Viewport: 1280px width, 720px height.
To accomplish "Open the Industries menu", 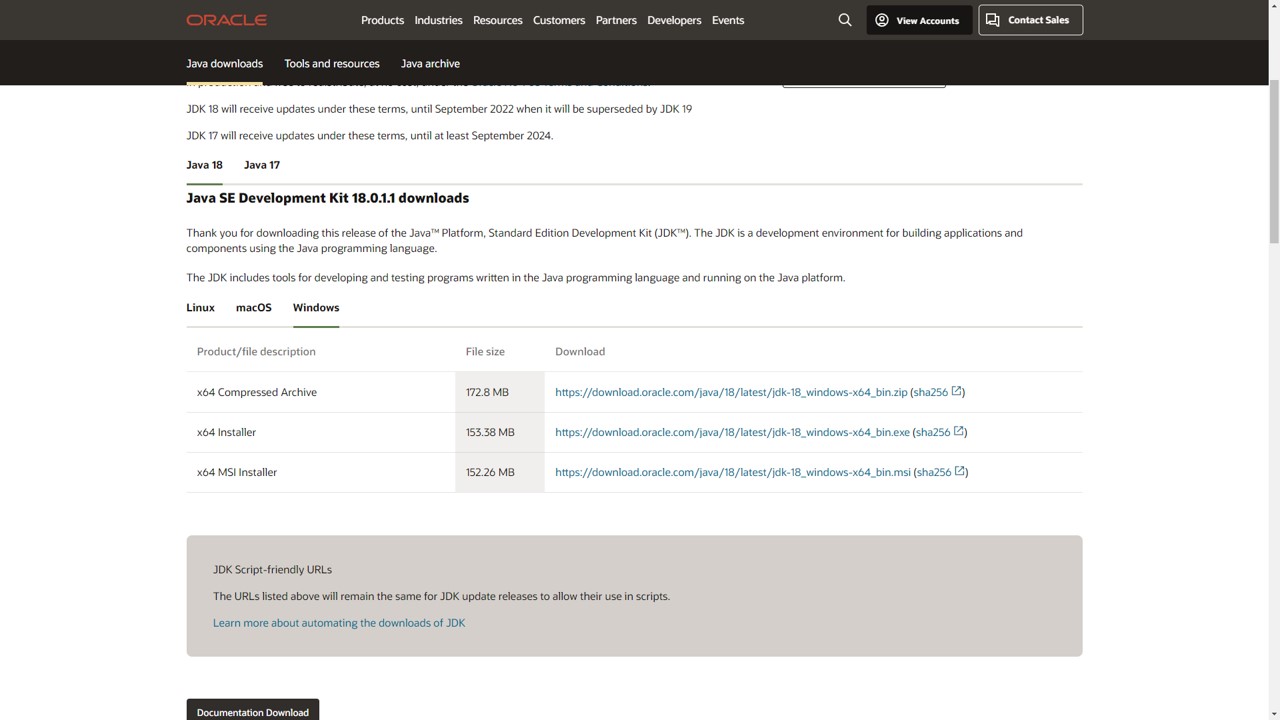I will 438,20.
